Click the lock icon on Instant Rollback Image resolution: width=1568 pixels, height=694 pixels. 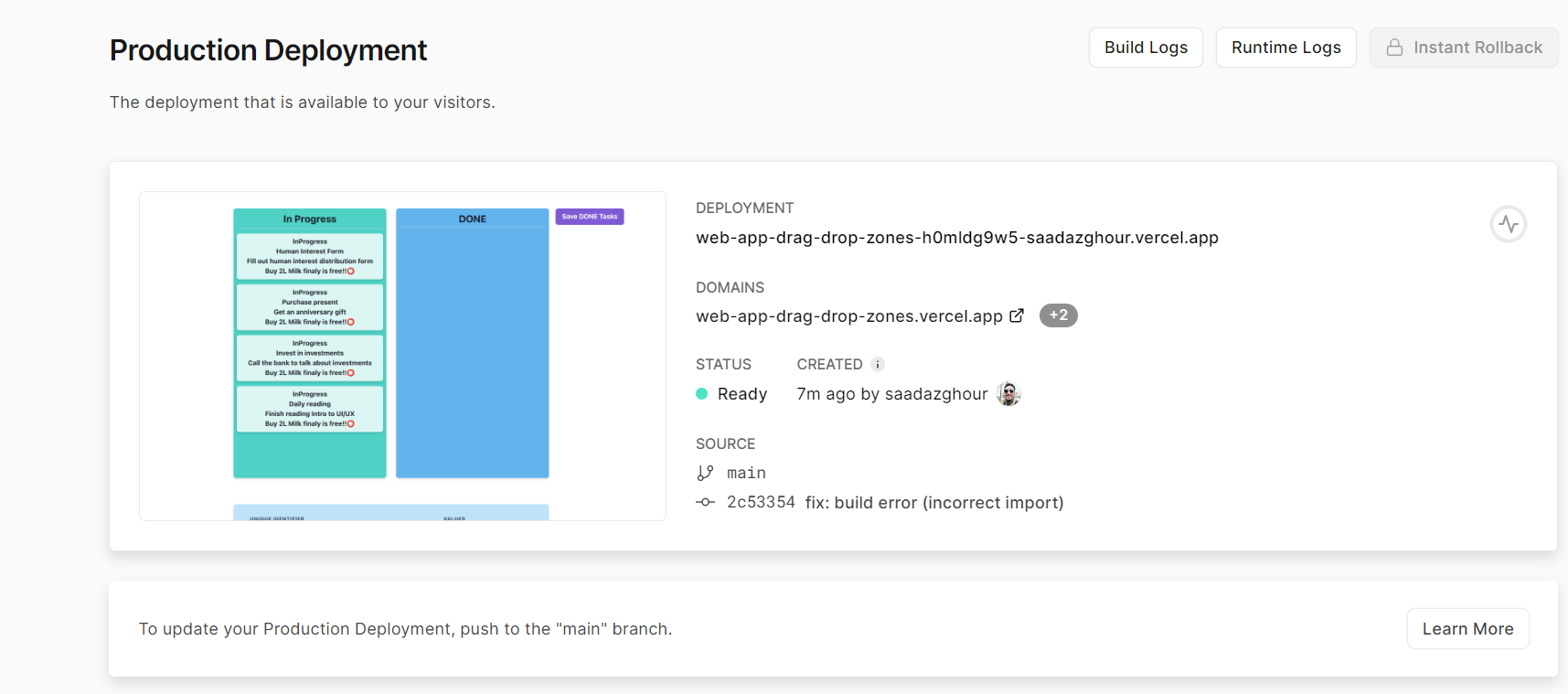pos(1394,48)
